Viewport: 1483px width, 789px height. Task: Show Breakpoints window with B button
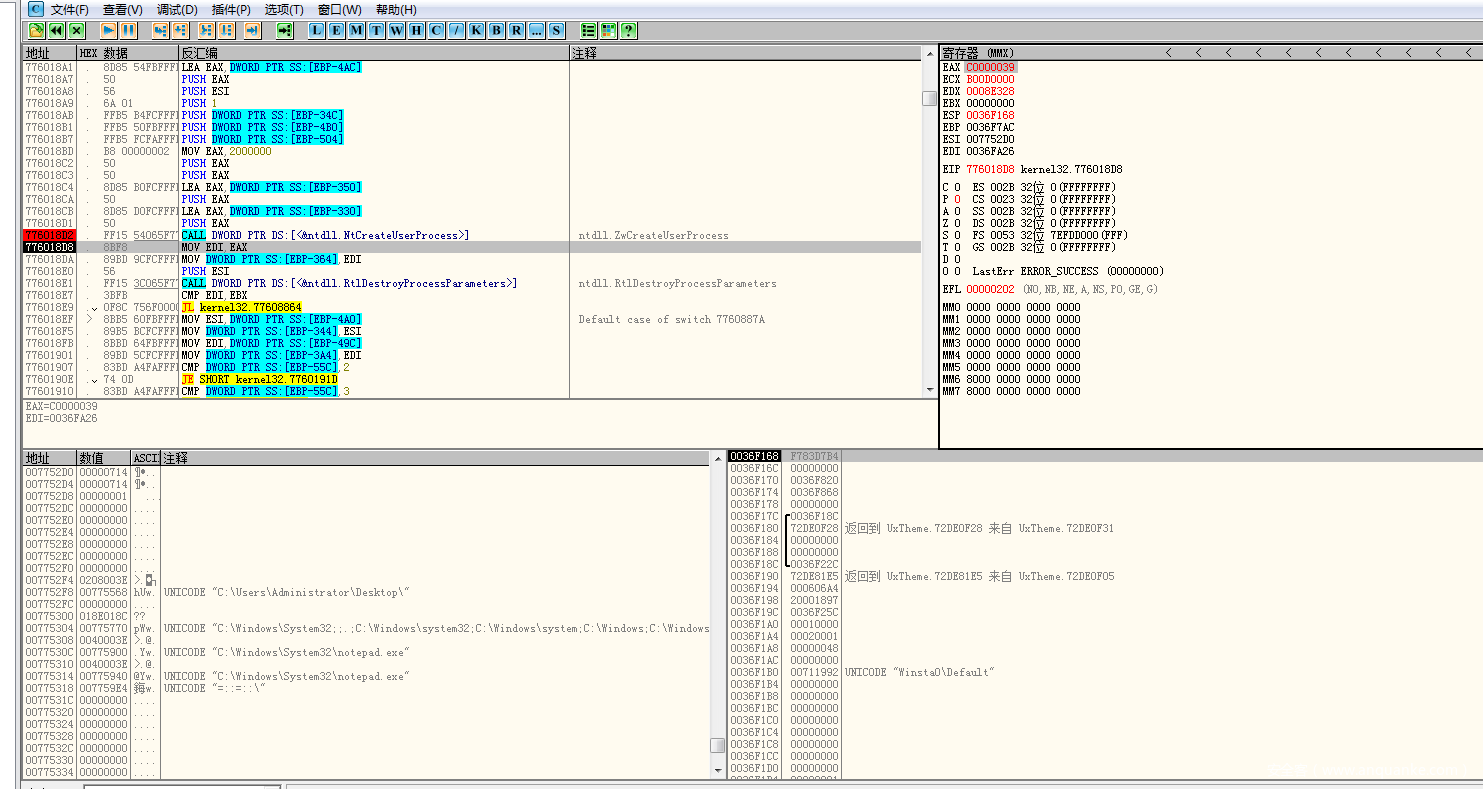coord(496,30)
